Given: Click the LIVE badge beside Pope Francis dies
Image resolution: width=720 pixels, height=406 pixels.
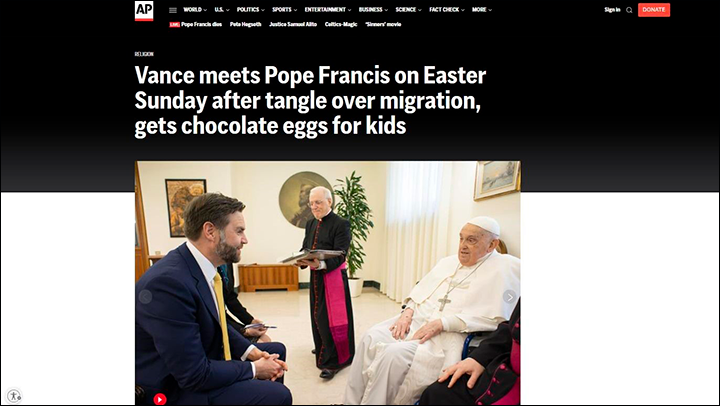Looking at the screenshot, I should click(174, 25).
